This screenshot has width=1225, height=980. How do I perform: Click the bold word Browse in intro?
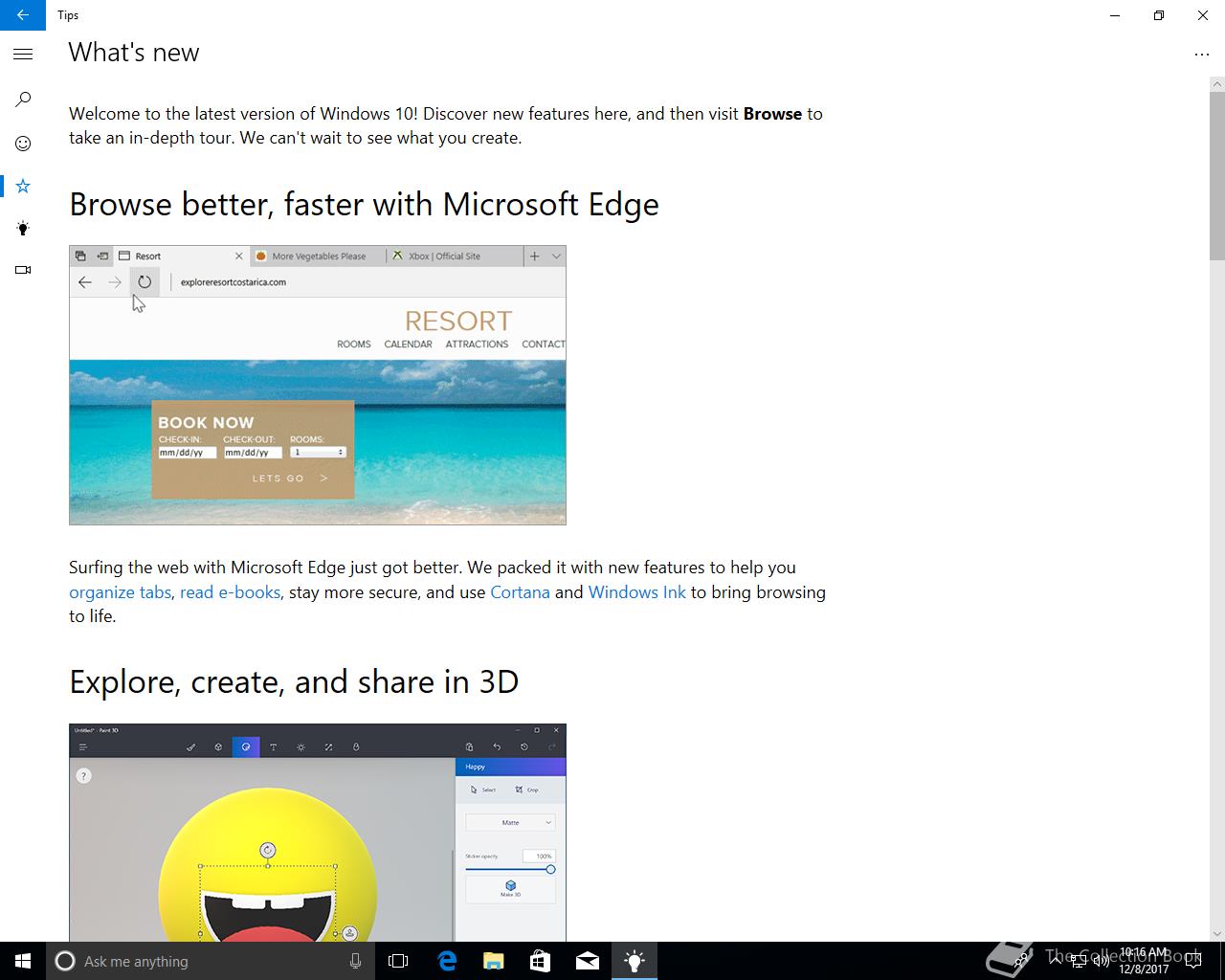pyautogui.click(x=772, y=114)
